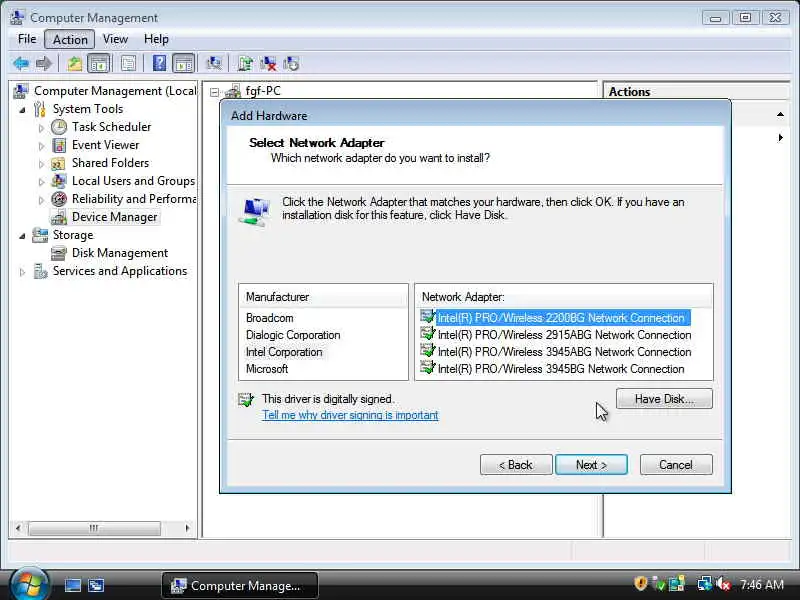Collapse the Actions pane section up arrow
This screenshot has width=800, height=600.
(780, 115)
